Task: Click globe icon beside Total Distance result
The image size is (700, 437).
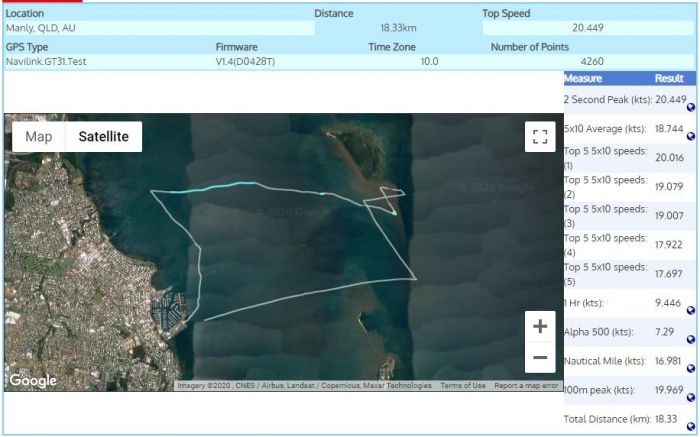Action: [x=691, y=425]
